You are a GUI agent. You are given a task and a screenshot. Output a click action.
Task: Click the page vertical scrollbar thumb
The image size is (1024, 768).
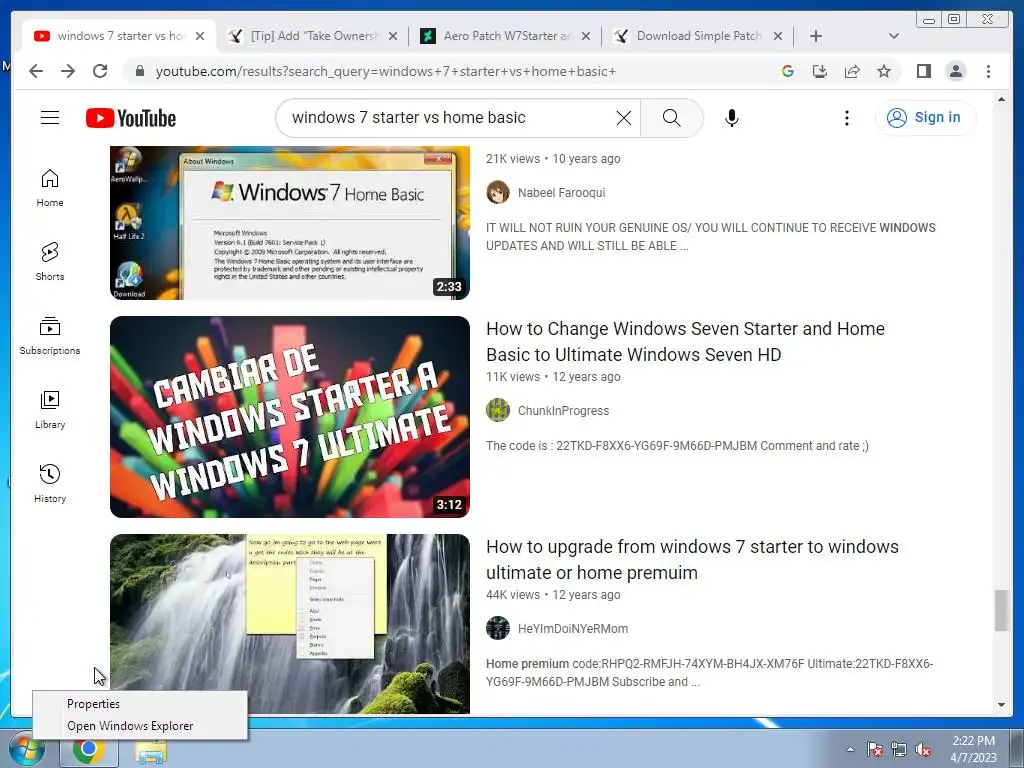pyautogui.click(x=1001, y=610)
